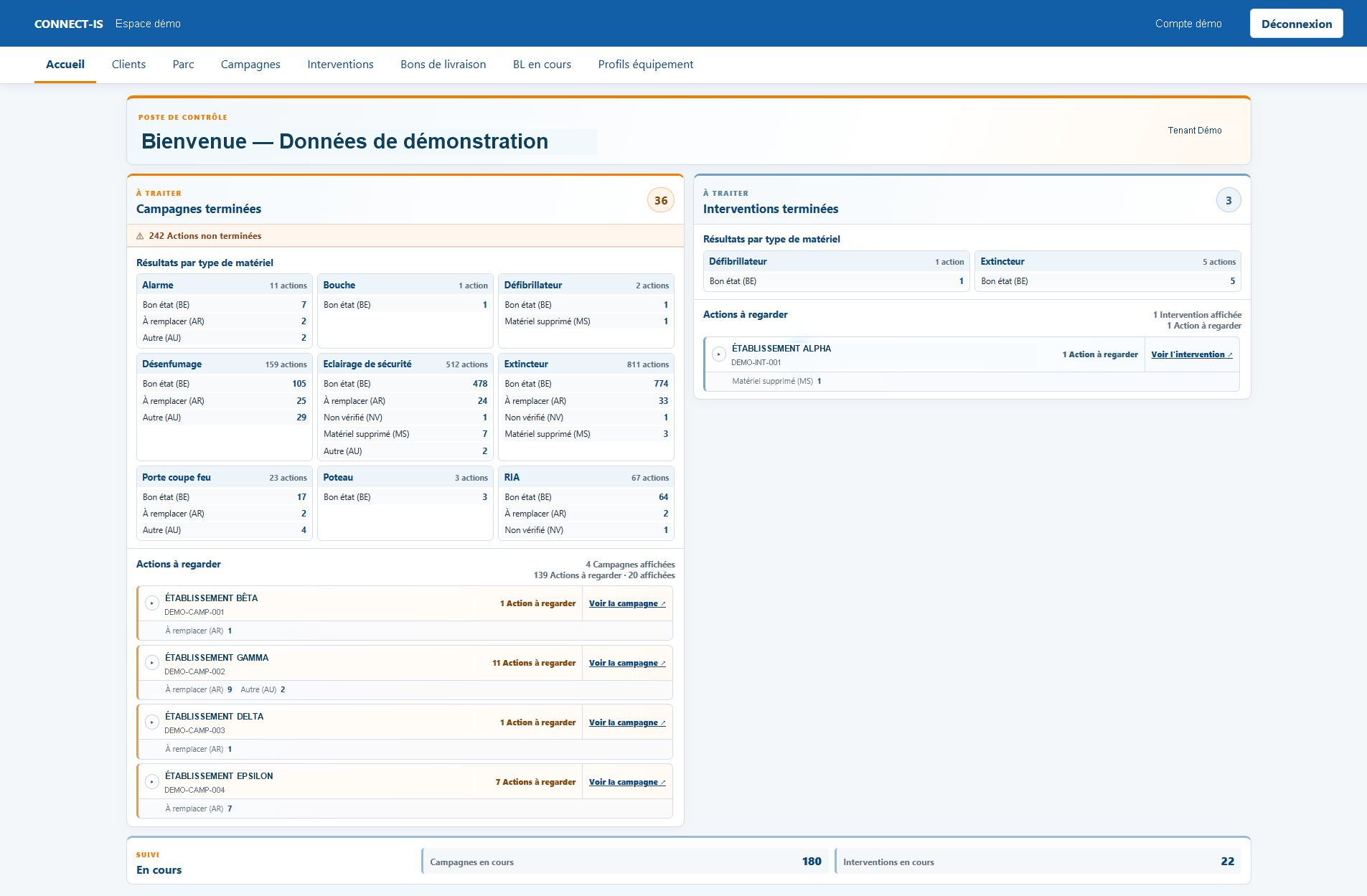Select the Désenfumage card header

[x=225, y=364]
